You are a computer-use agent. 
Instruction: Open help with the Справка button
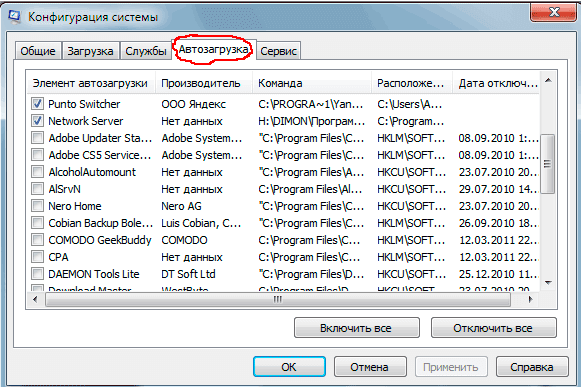tap(532, 367)
